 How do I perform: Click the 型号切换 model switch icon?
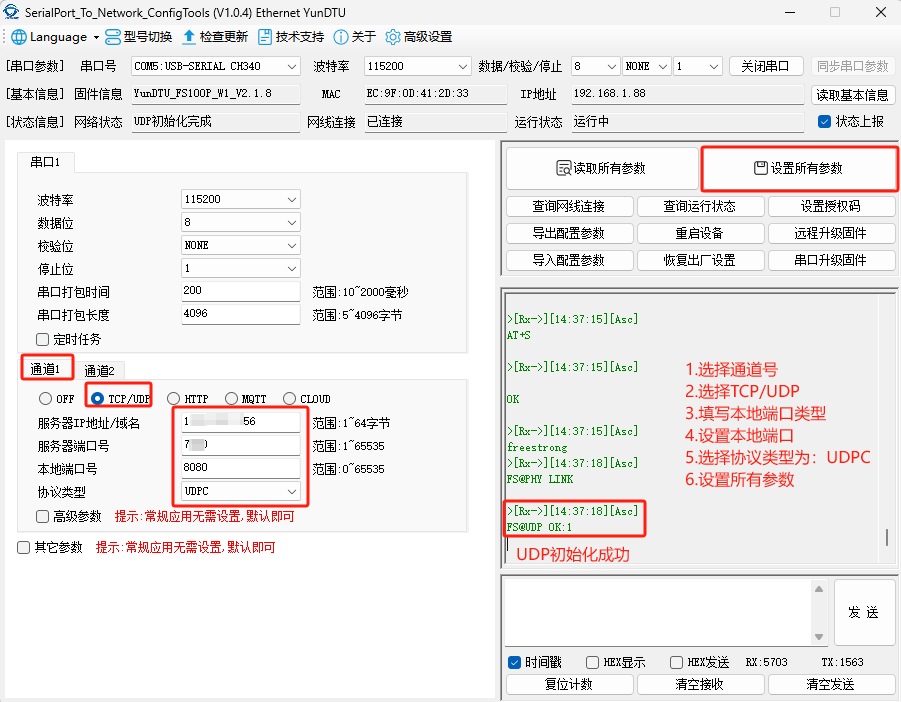tap(113, 37)
